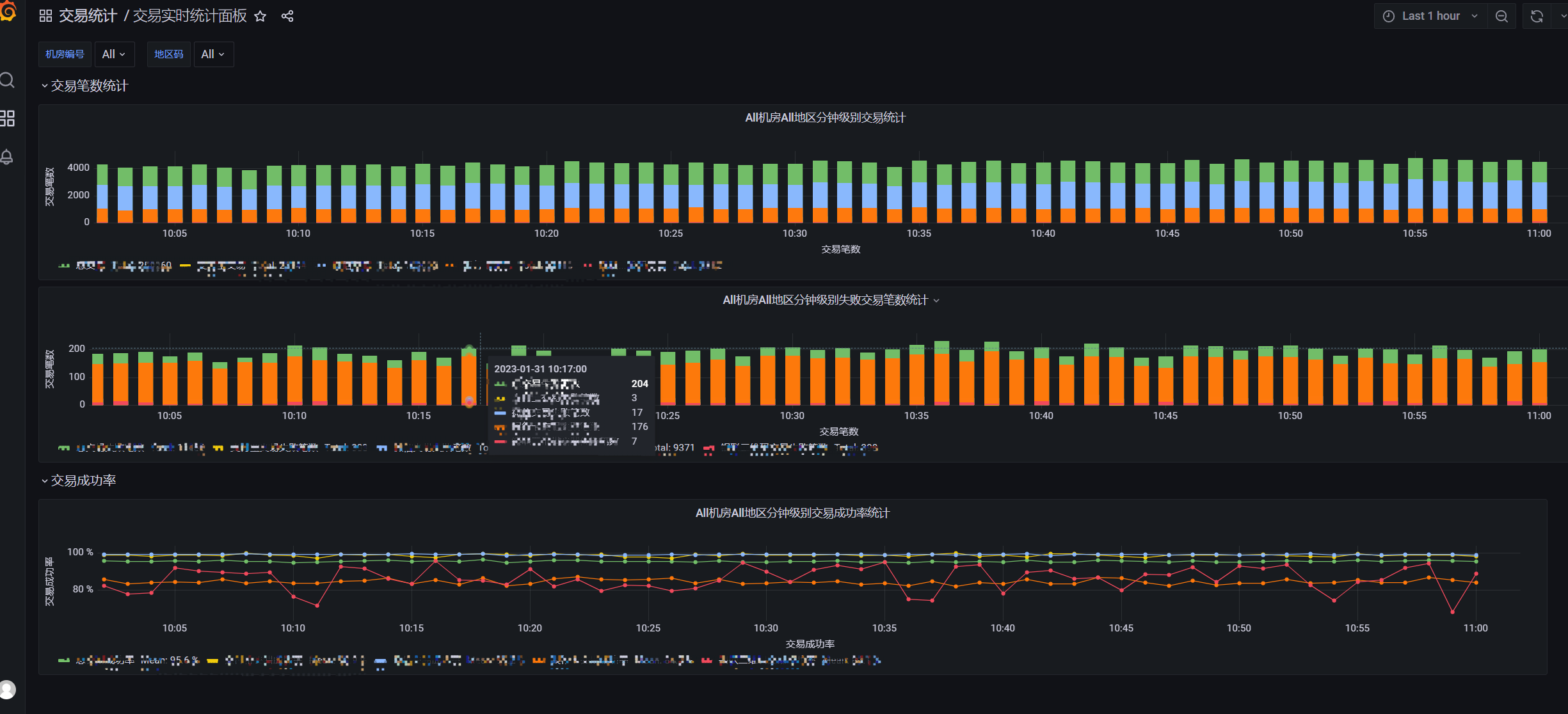Open the search icon in the sidebar
Screen dimensions: 1568x714
pyautogui.click(x=7, y=80)
